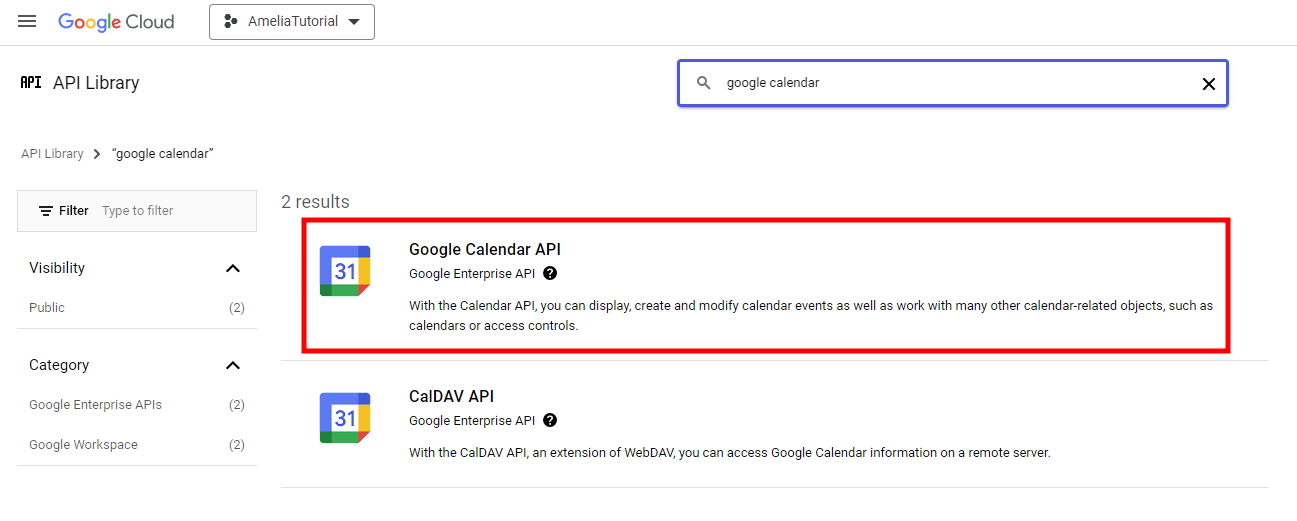Click help icon beside CalDAV API
The image size is (1297, 521).
(x=550, y=421)
